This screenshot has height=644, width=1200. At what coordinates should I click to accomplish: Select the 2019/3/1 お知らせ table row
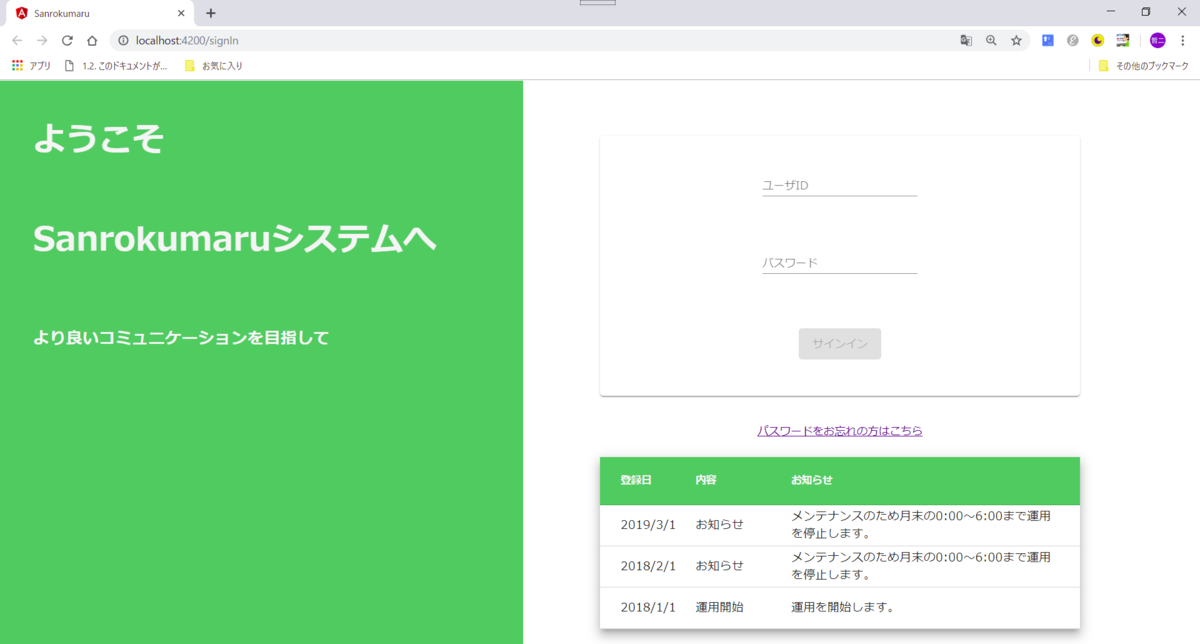coord(840,524)
